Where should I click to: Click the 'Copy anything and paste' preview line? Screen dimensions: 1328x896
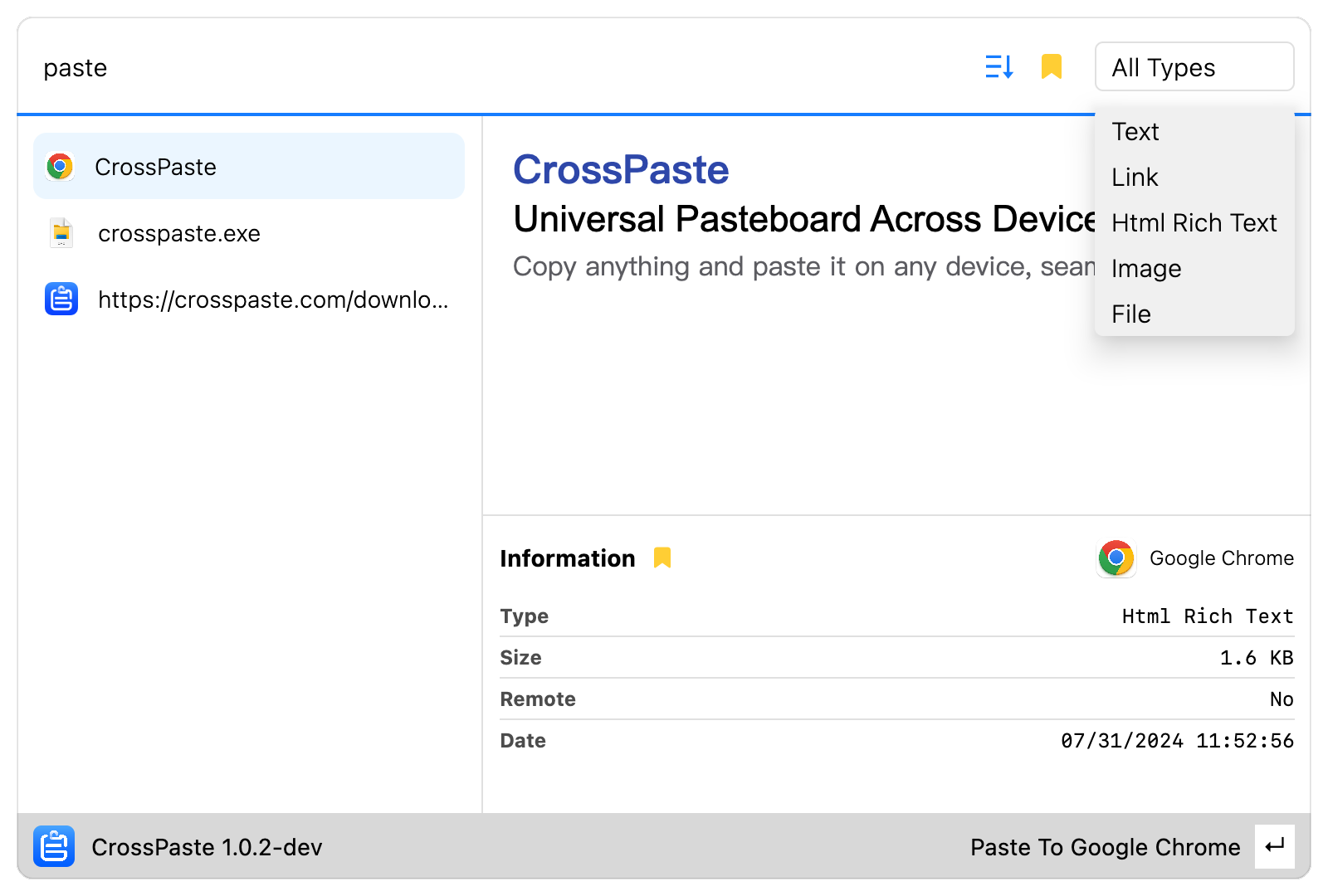(804, 266)
